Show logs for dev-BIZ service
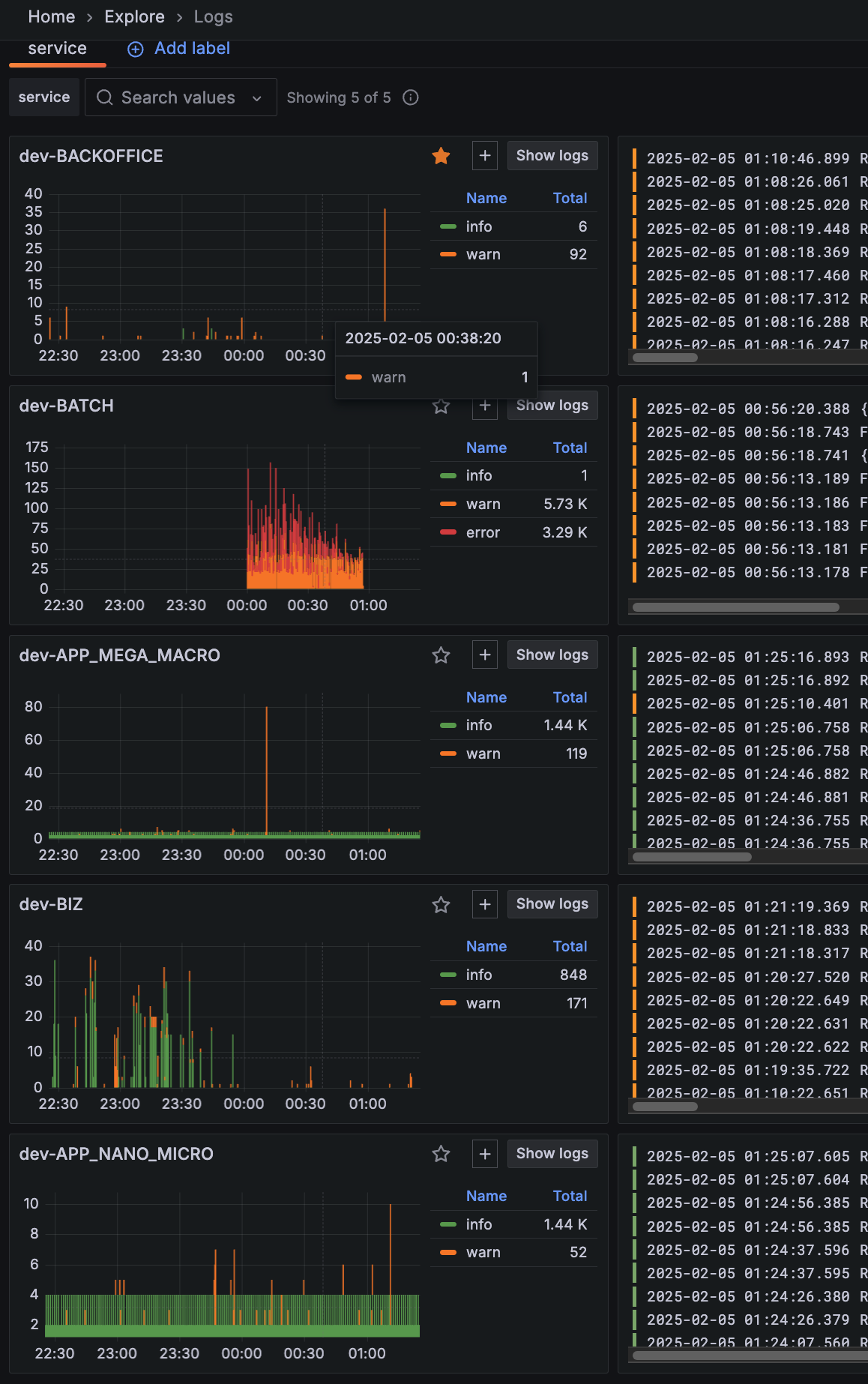This screenshot has width=868, height=1384. point(552,904)
